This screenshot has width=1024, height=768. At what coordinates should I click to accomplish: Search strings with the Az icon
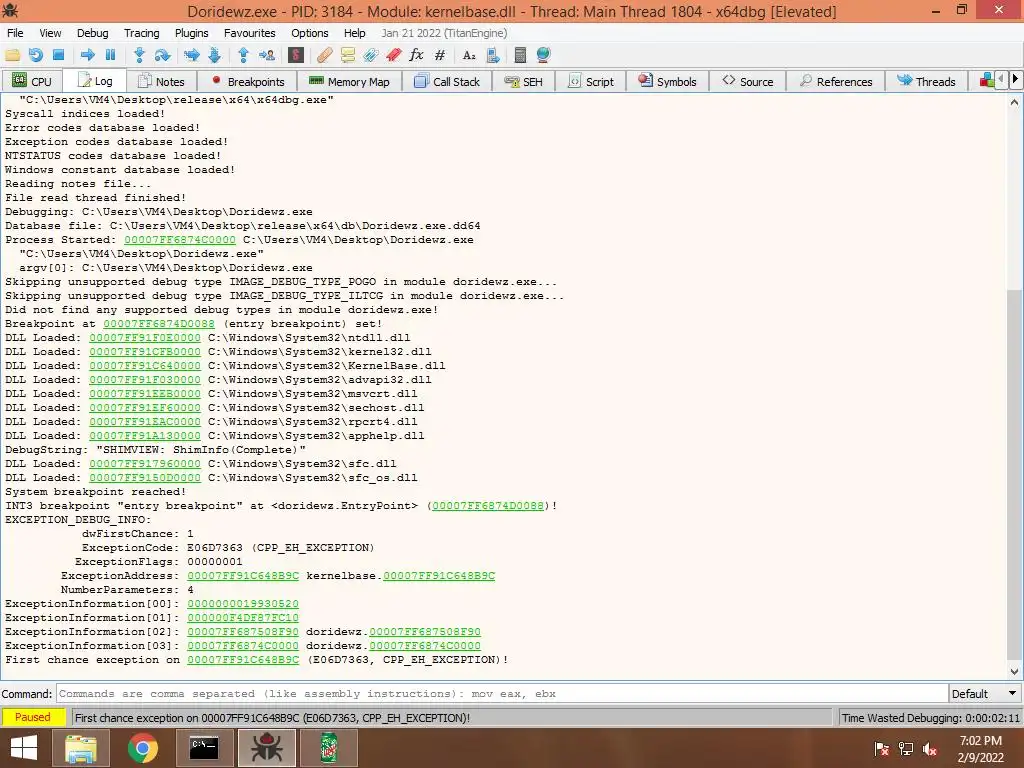tap(469, 56)
